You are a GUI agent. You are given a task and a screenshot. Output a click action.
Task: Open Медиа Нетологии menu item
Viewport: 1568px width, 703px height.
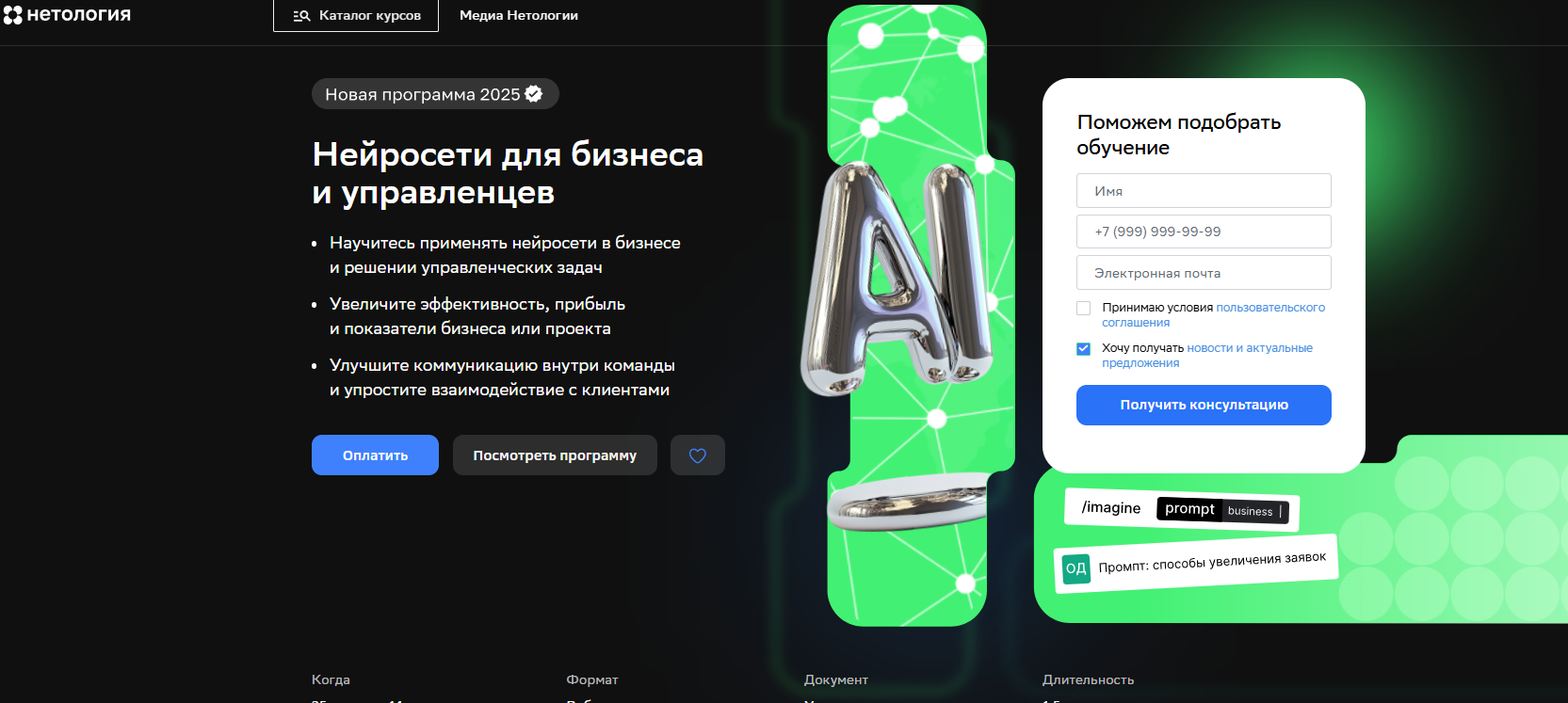(x=519, y=16)
